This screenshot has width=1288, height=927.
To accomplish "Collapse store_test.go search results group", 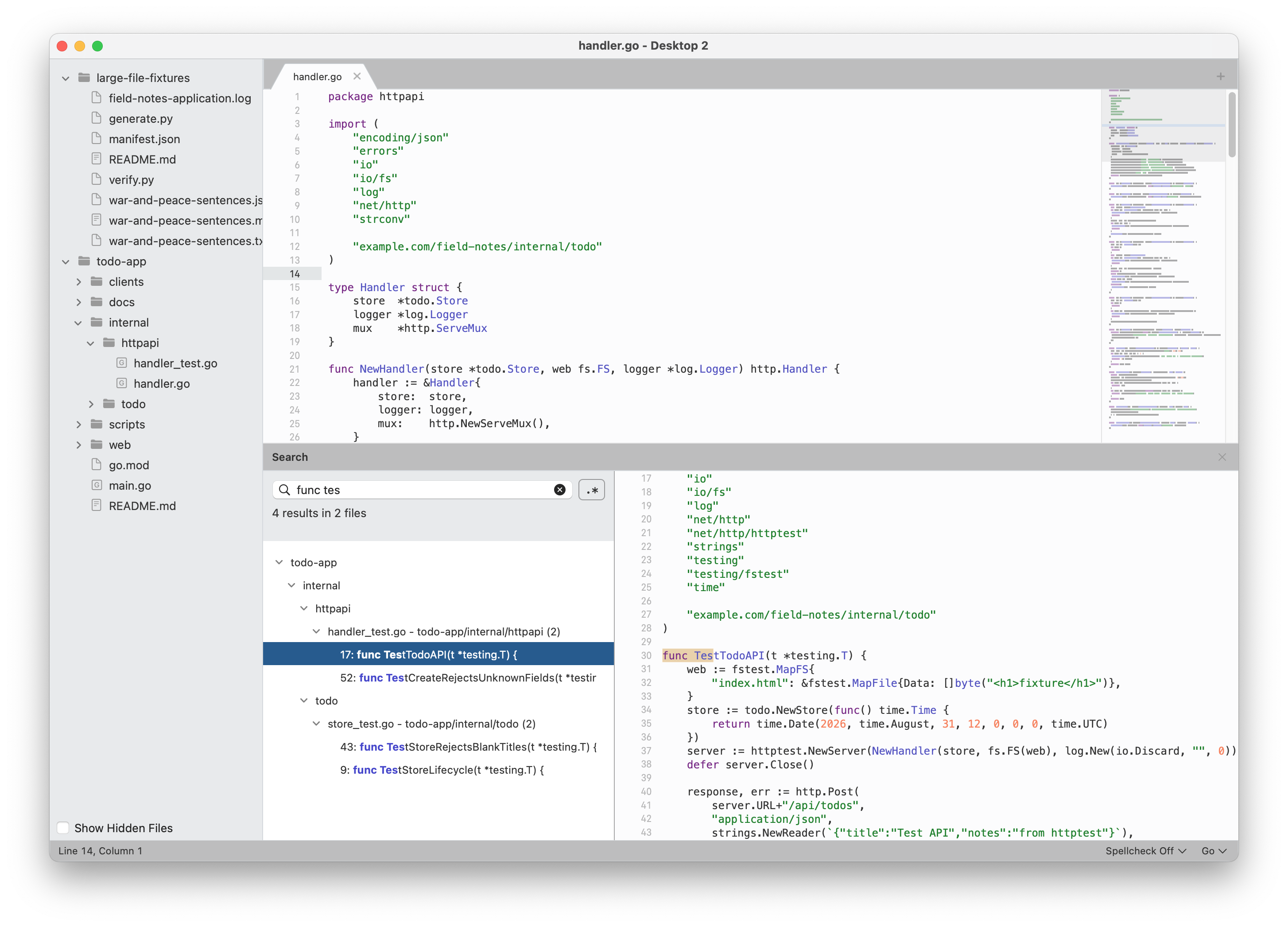I will (316, 724).
